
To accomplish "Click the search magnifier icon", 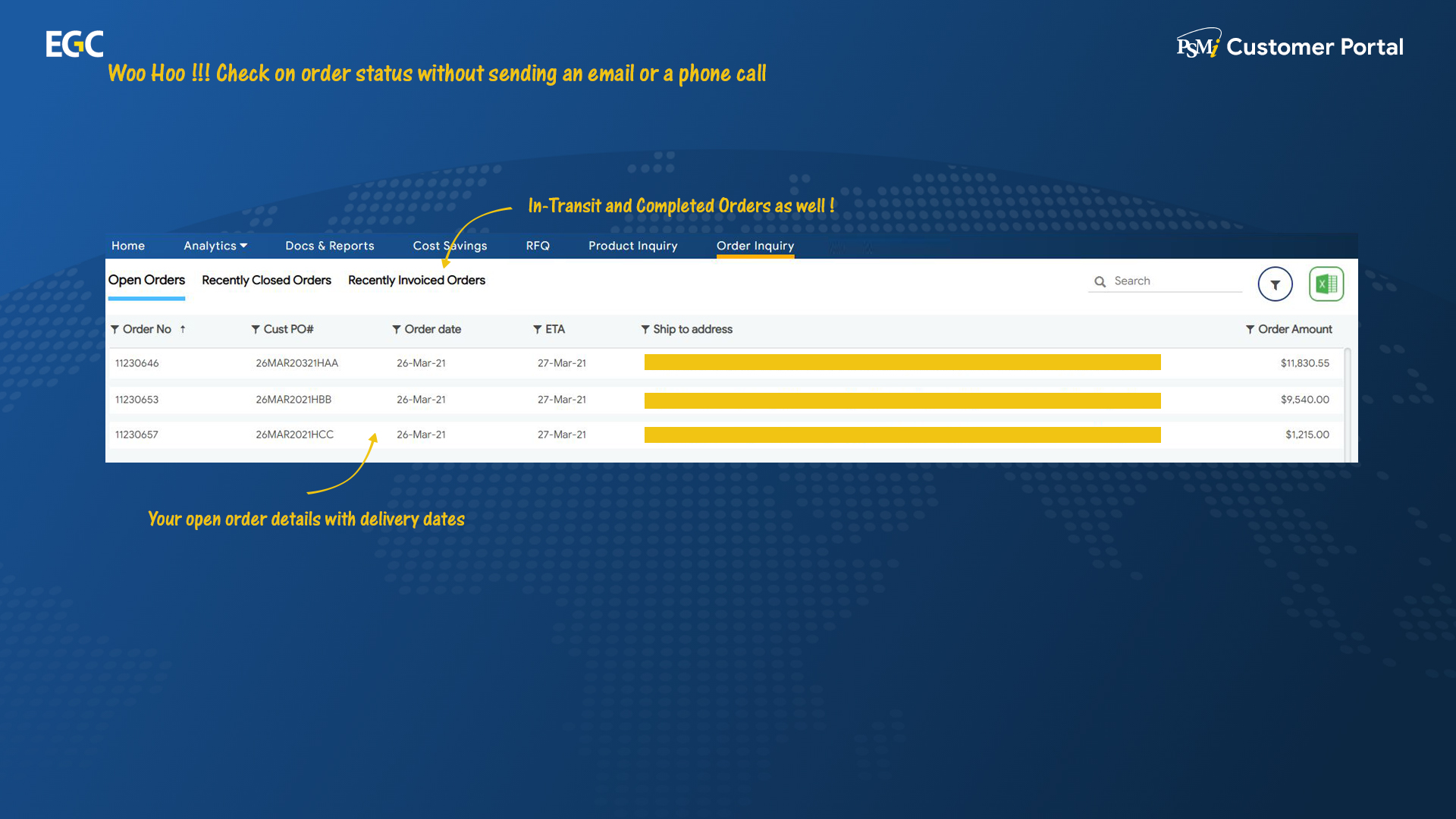I will tap(1100, 281).
